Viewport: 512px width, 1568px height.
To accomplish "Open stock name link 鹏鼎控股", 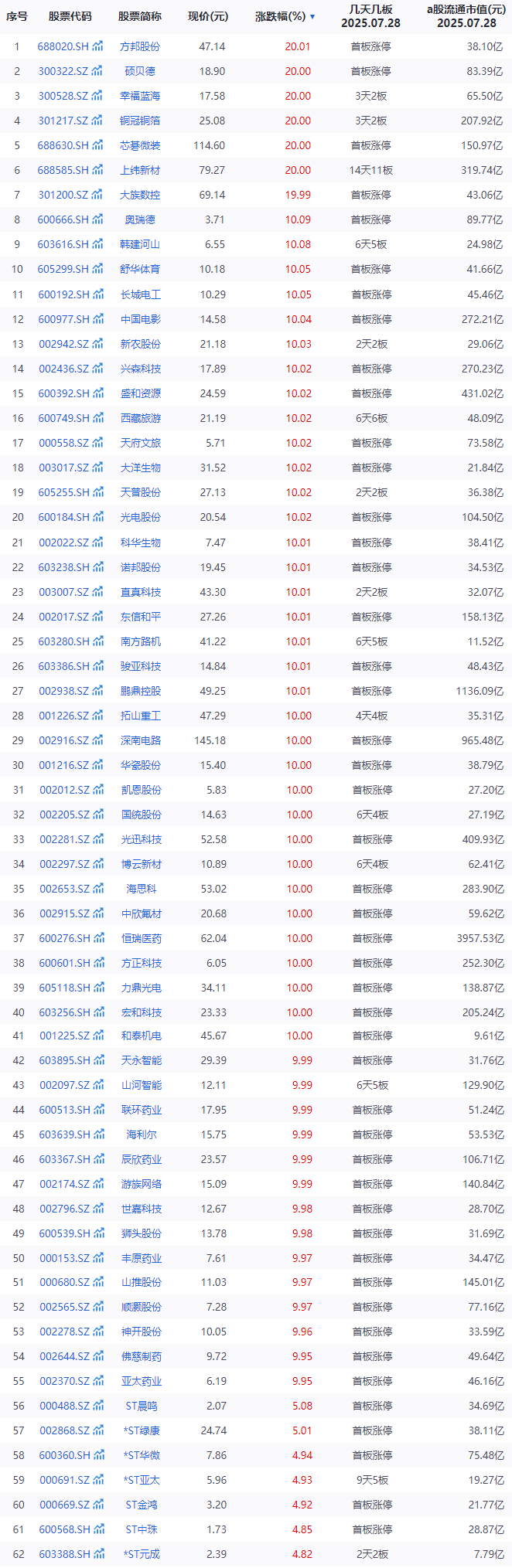I will (x=142, y=691).
